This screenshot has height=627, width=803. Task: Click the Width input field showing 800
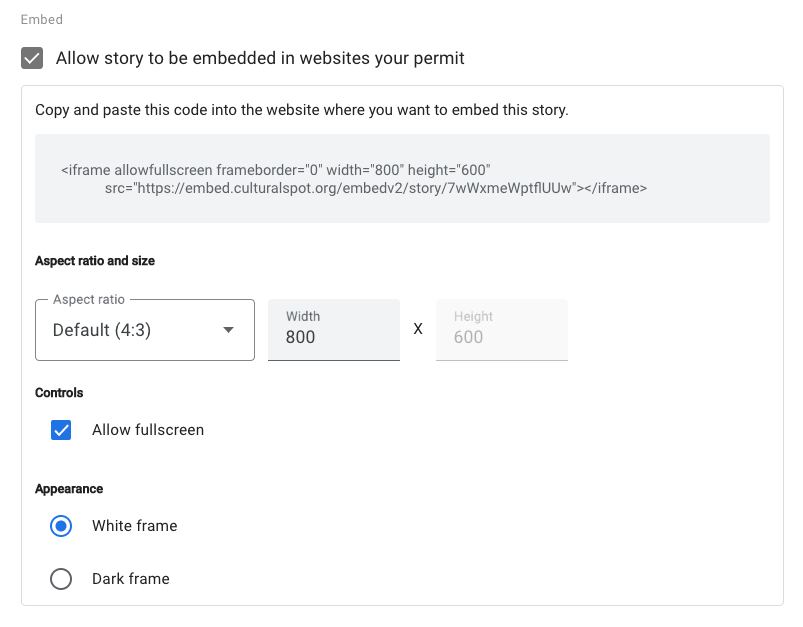(x=334, y=330)
